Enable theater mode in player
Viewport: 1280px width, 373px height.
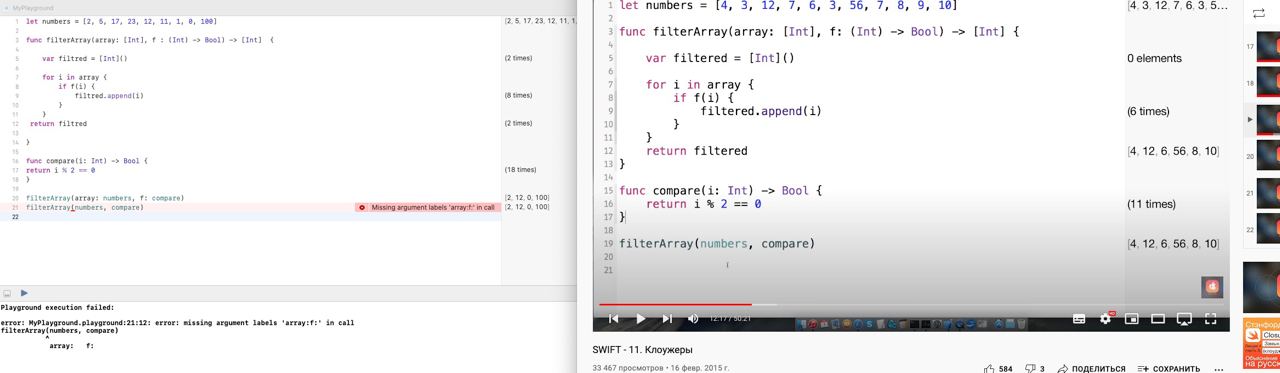(1158, 319)
